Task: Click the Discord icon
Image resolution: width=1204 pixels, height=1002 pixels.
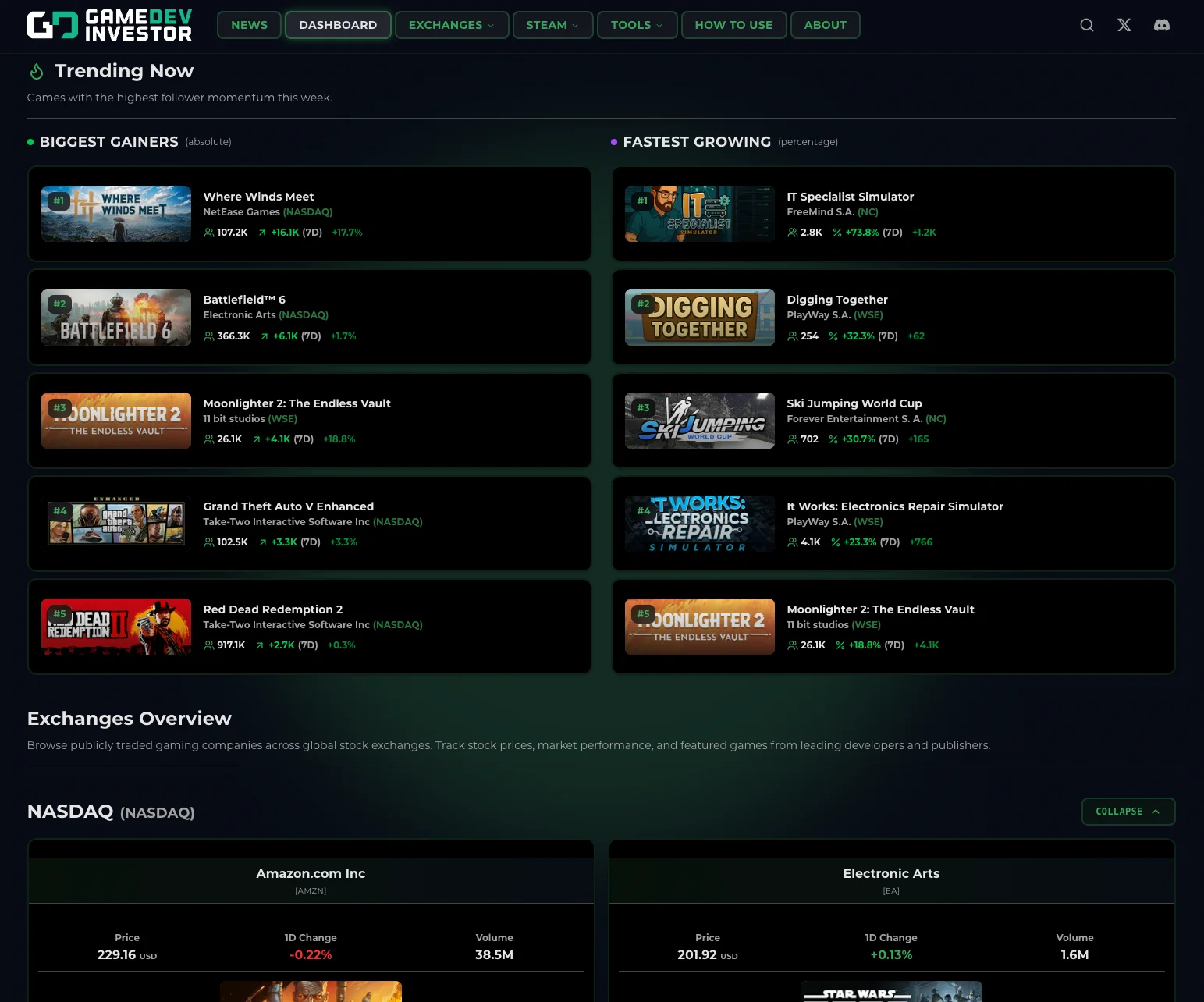Action: click(x=1162, y=24)
